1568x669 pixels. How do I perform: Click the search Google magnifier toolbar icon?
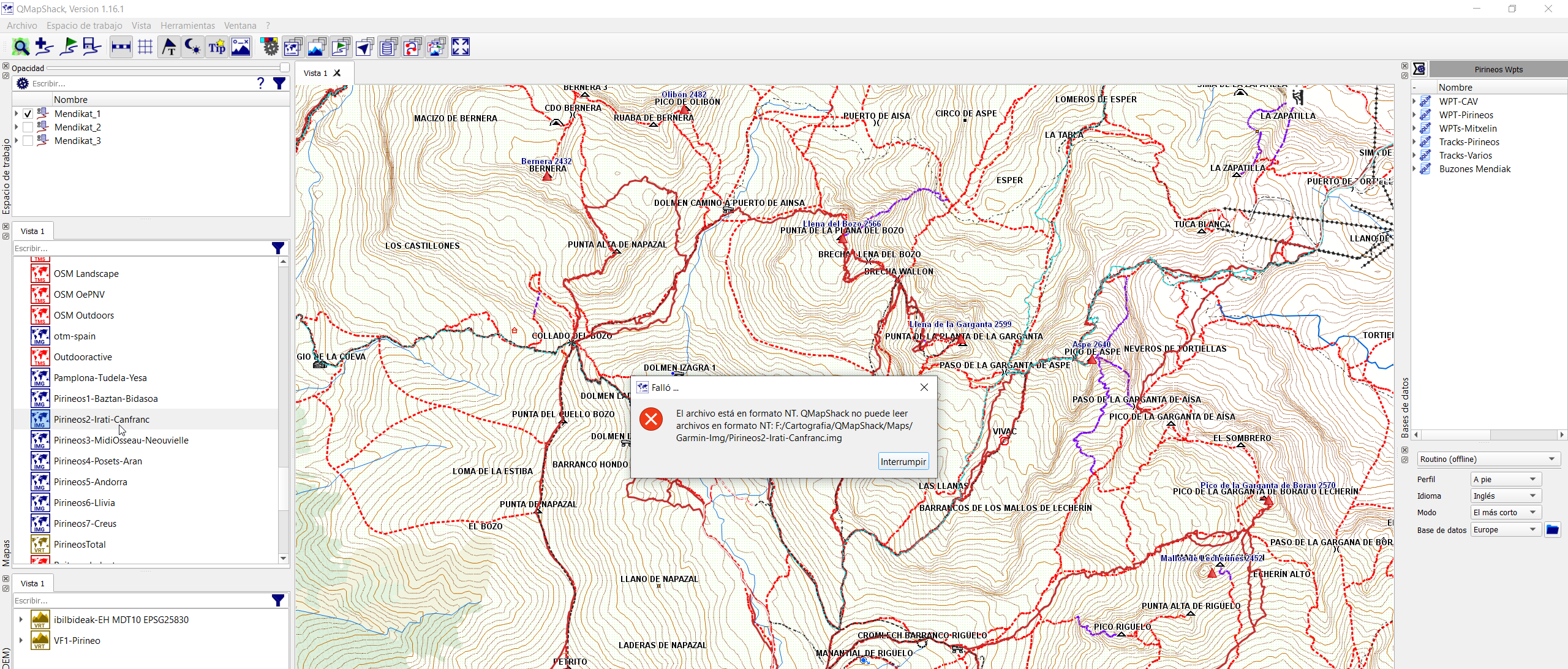click(21, 47)
